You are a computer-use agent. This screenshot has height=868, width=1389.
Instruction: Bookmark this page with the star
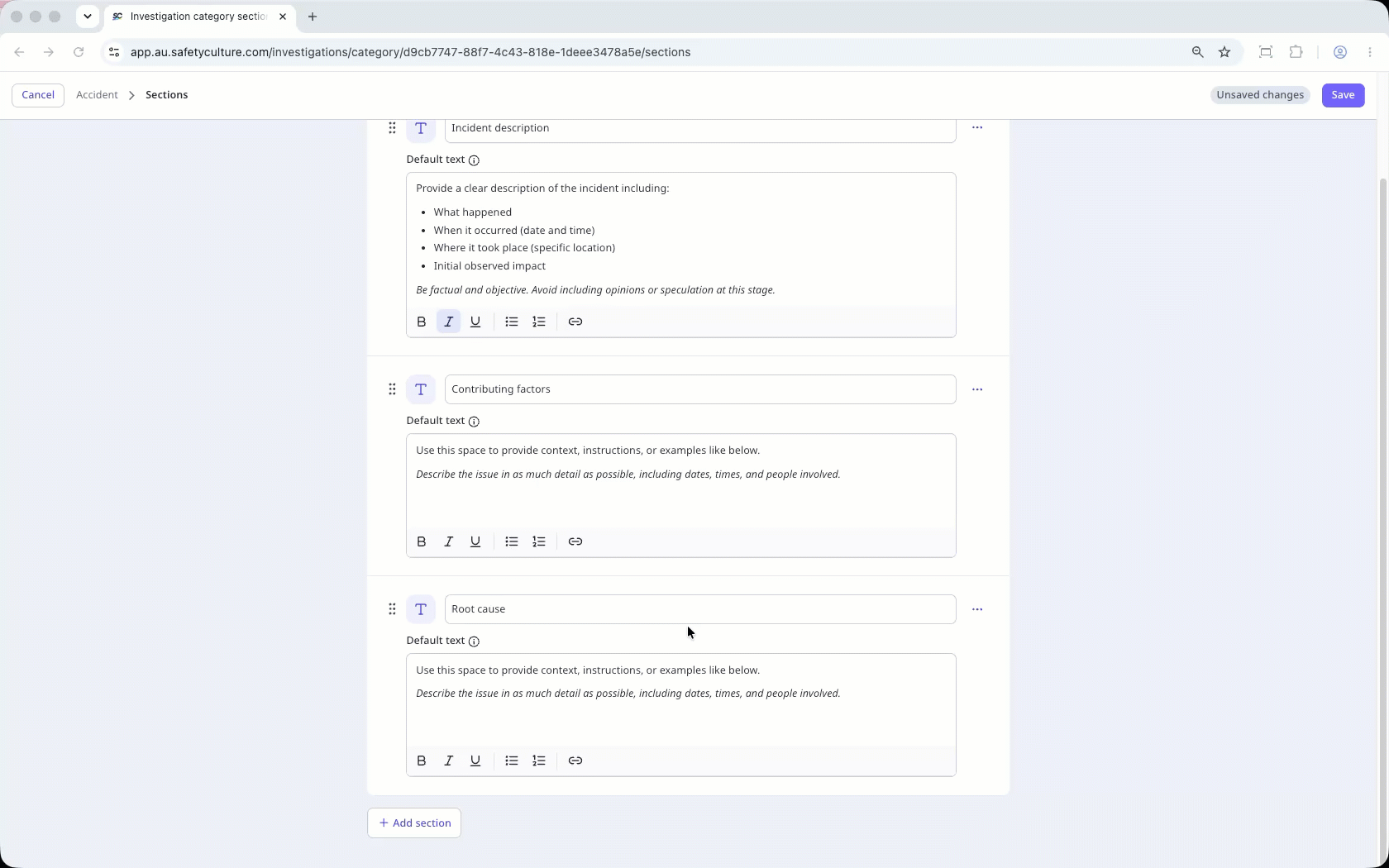point(1224,52)
